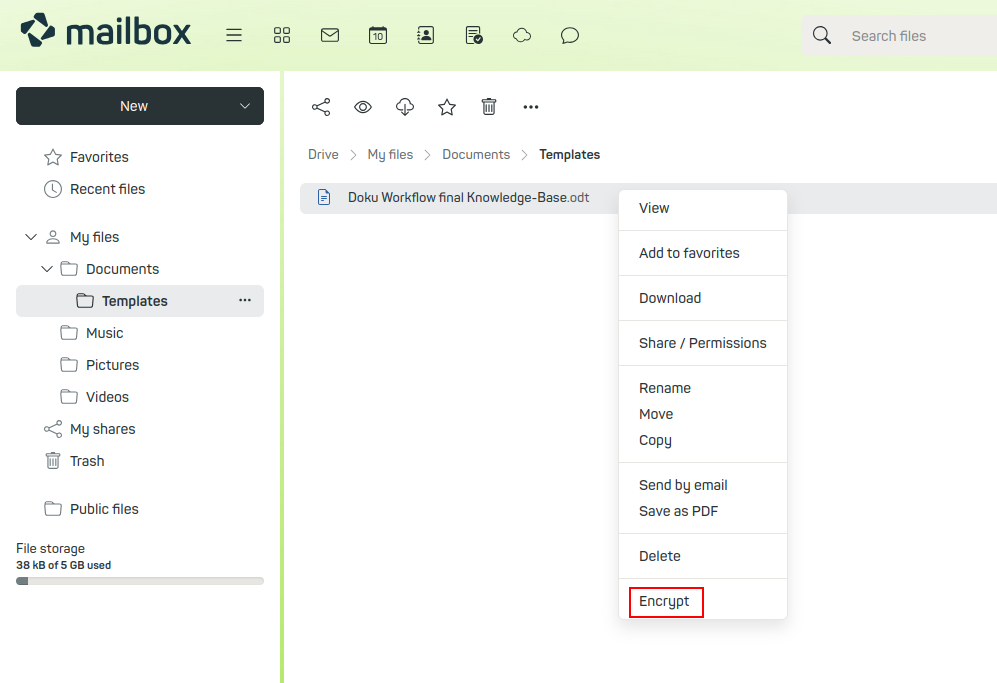
Task: Open the Tasks icon in the navigation bar
Action: pyautogui.click(x=473, y=35)
